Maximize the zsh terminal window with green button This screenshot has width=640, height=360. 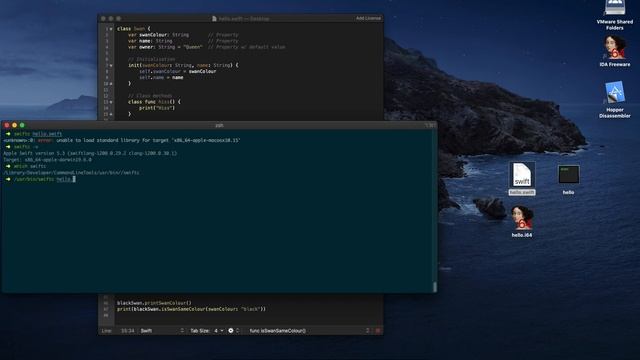[x=22, y=125]
